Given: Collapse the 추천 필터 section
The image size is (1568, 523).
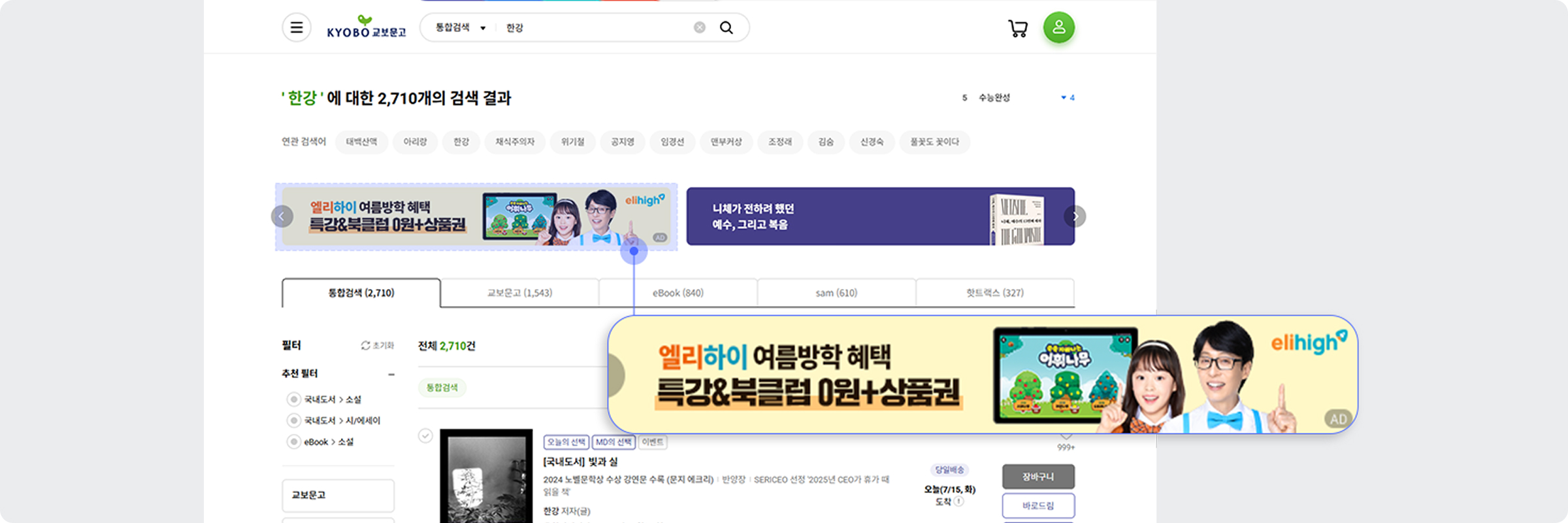Looking at the screenshot, I should (x=391, y=375).
